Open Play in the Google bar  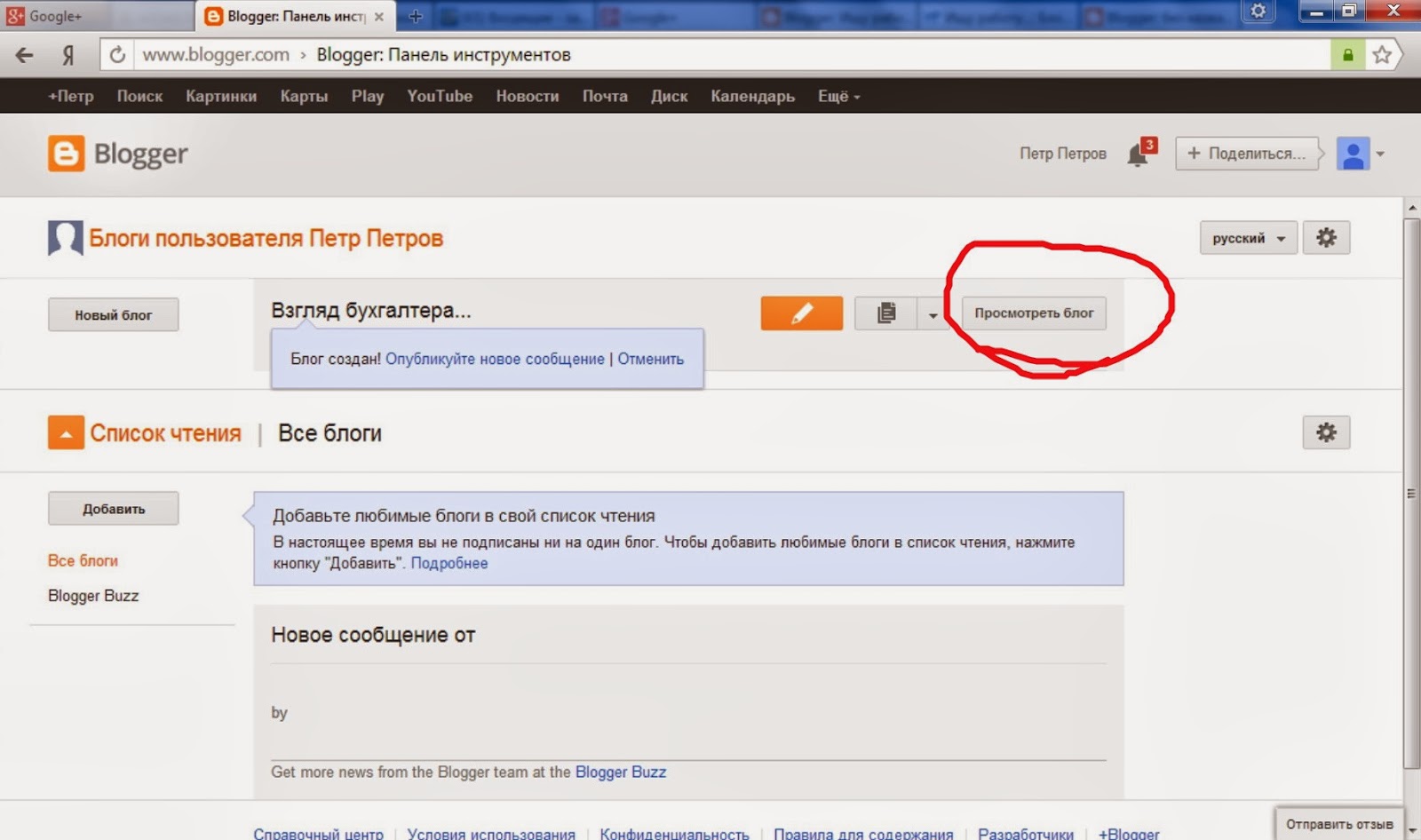[368, 96]
